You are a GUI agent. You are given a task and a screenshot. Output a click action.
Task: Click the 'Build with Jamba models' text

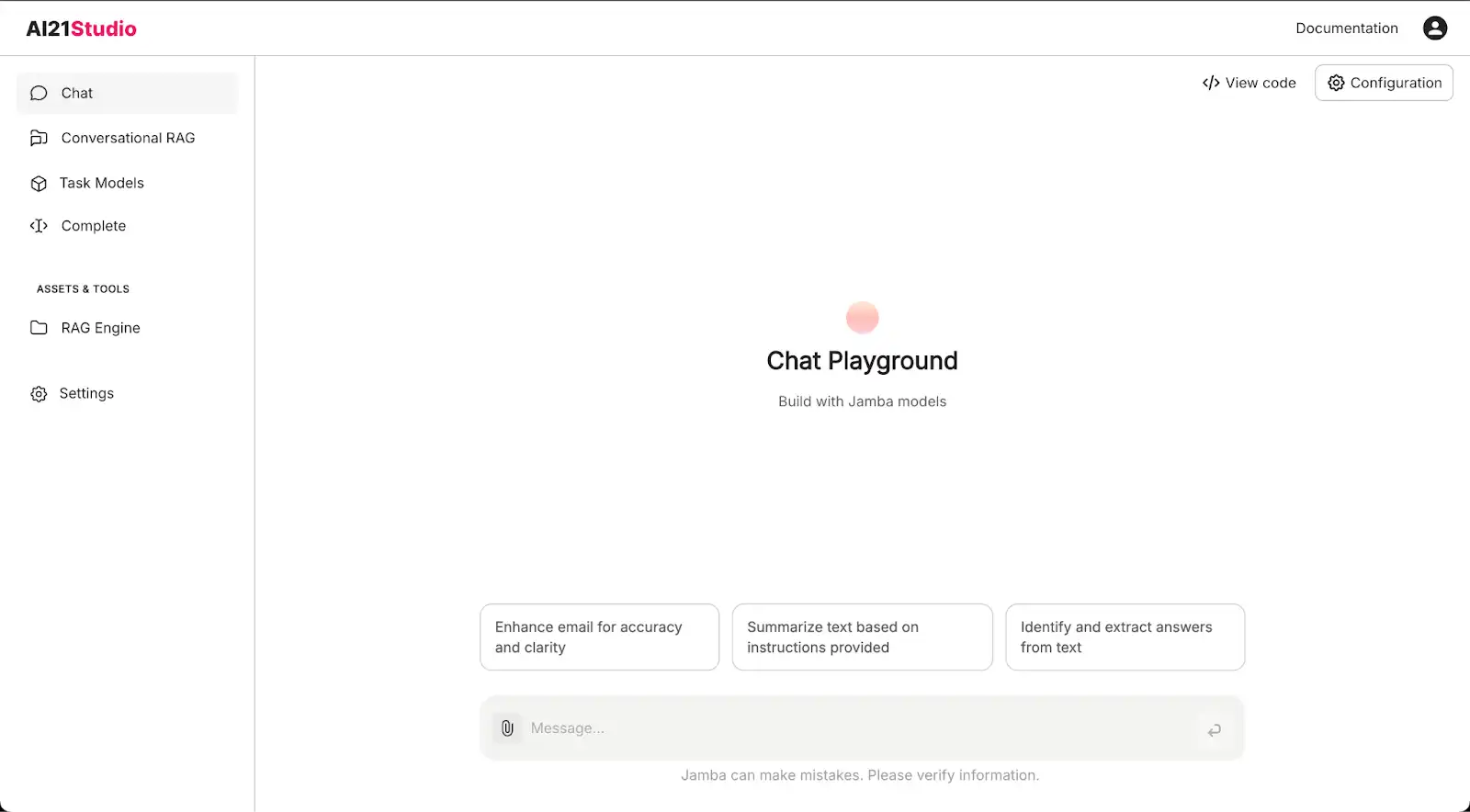(x=862, y=401)
